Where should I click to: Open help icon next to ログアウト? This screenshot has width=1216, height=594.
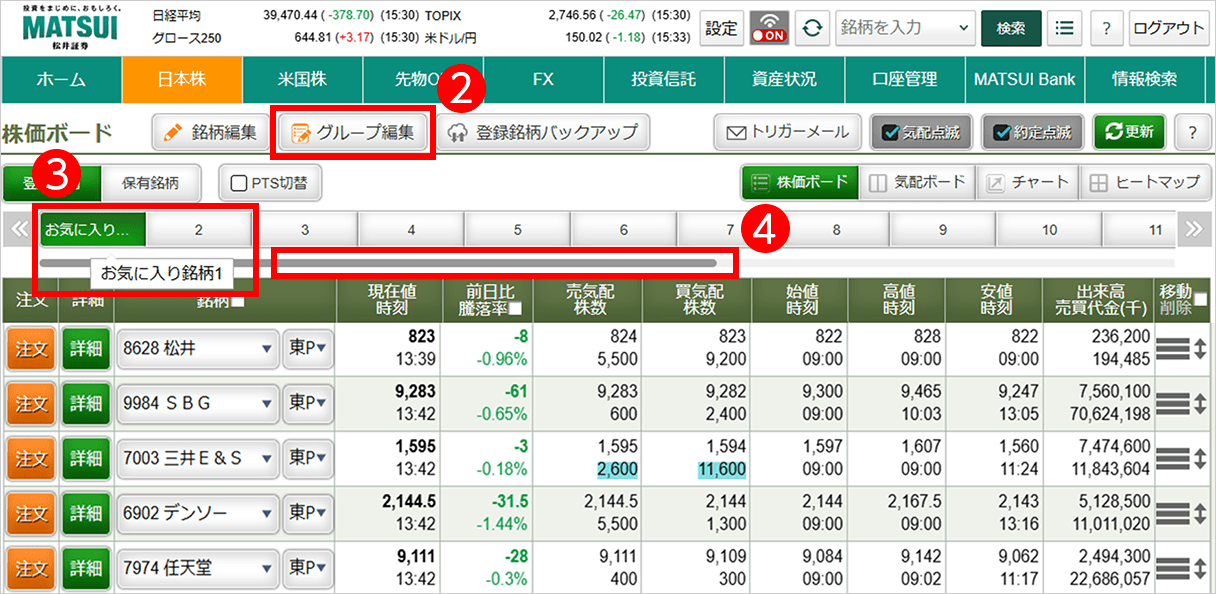(x=1106, y=28)
